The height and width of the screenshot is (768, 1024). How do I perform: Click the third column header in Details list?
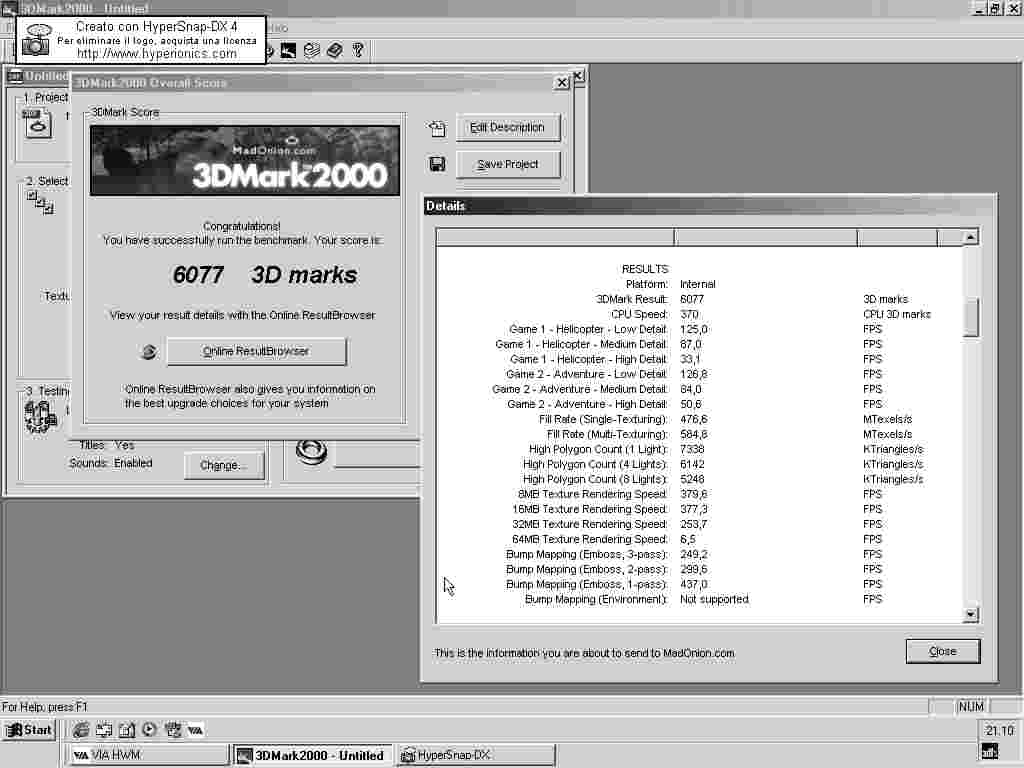(x=897, y=237)
